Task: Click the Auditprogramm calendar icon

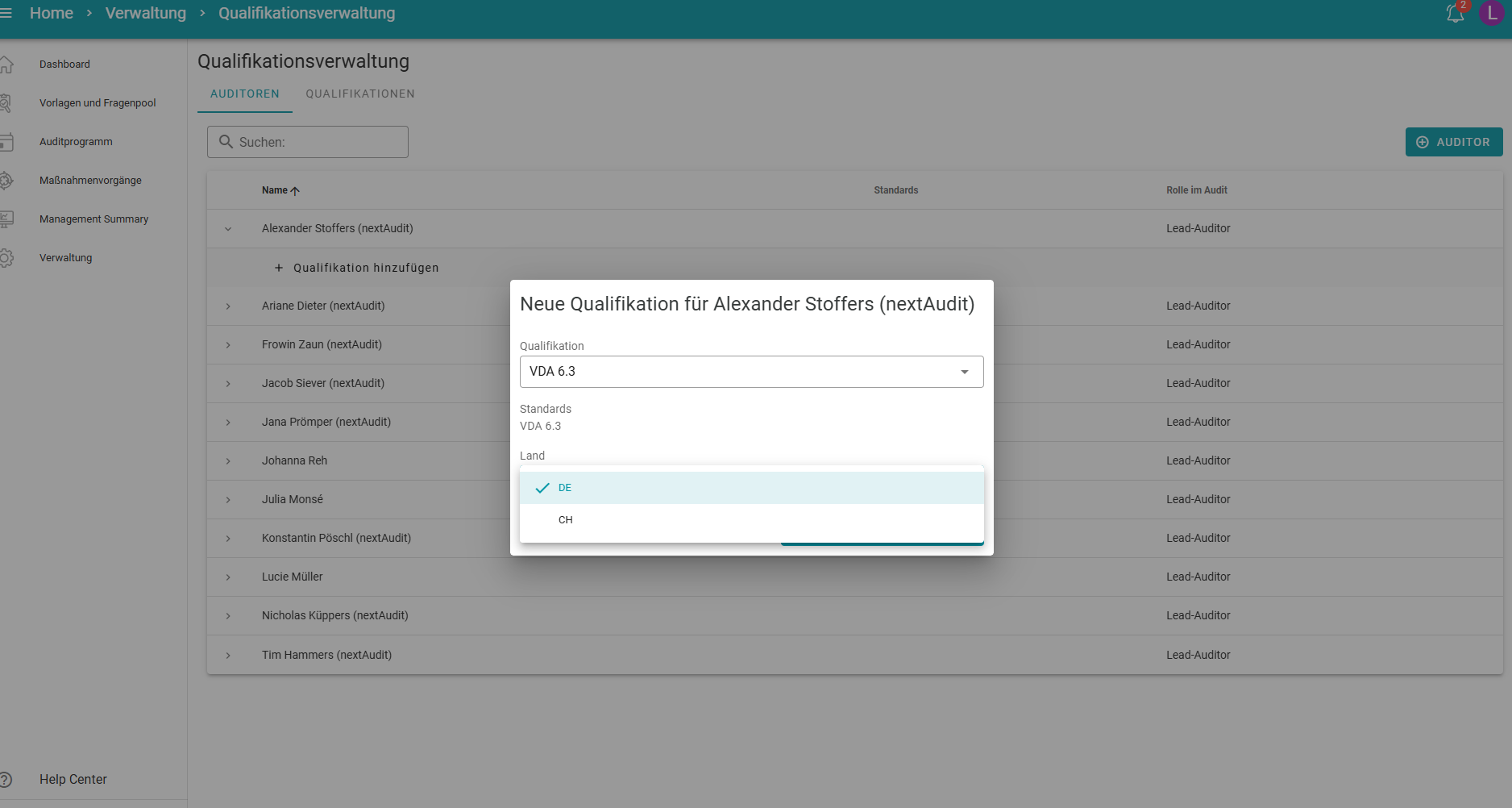Action: tap(6, 142)
